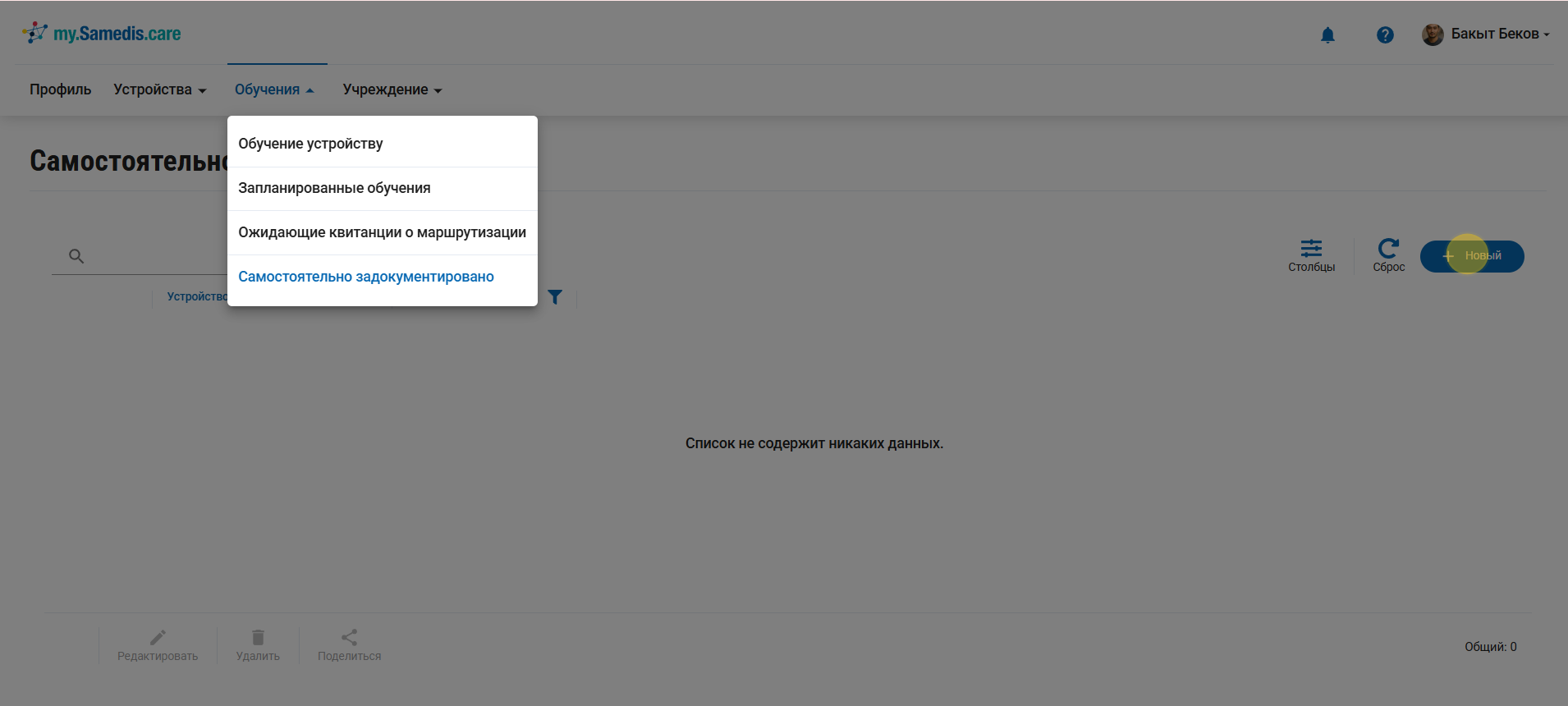1568x706 pixels.
Task: Expand the Учреждение dropdown menu
Action: point(392,89)
